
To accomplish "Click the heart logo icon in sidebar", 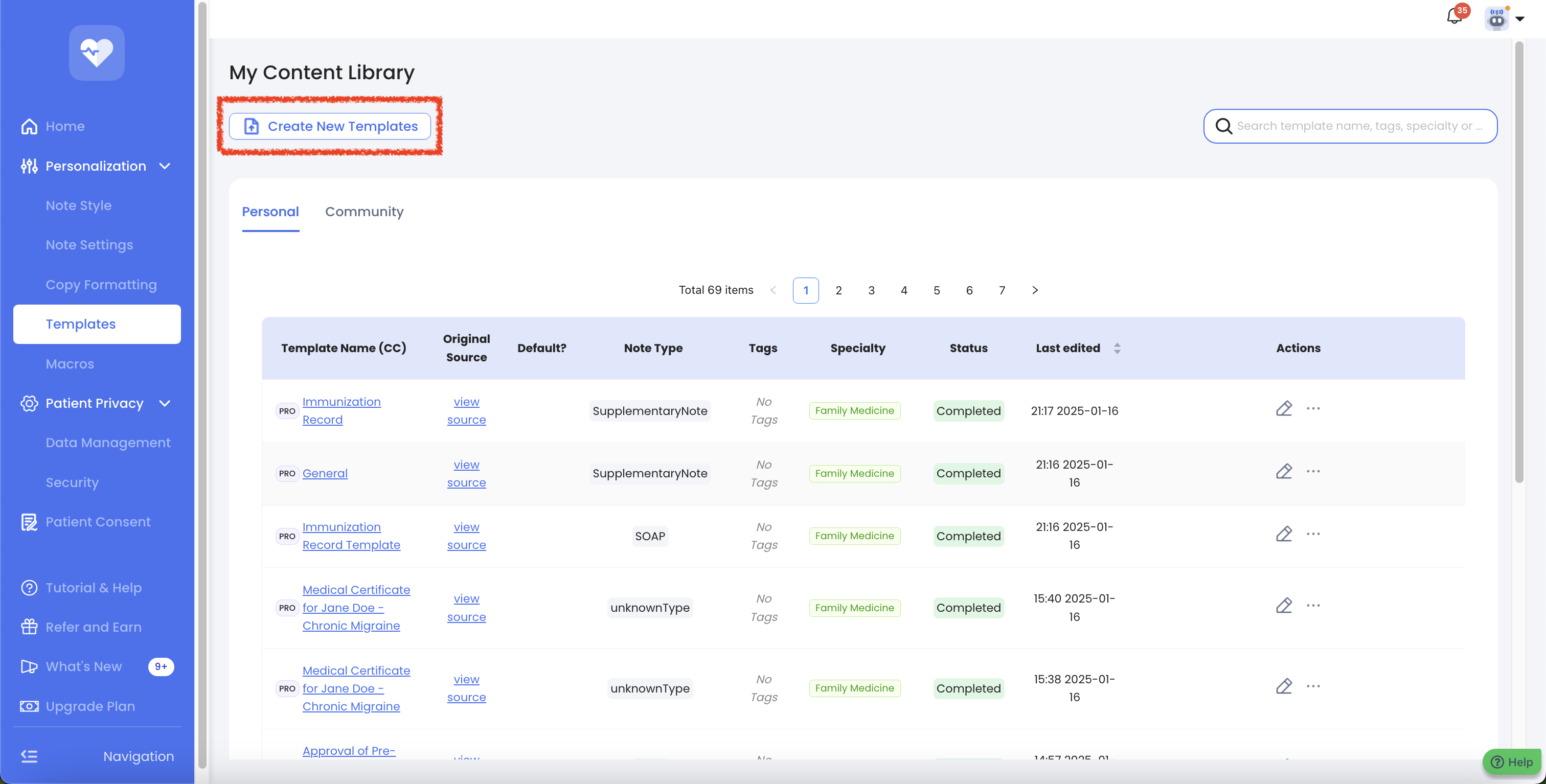I will [x=97, y=53].
